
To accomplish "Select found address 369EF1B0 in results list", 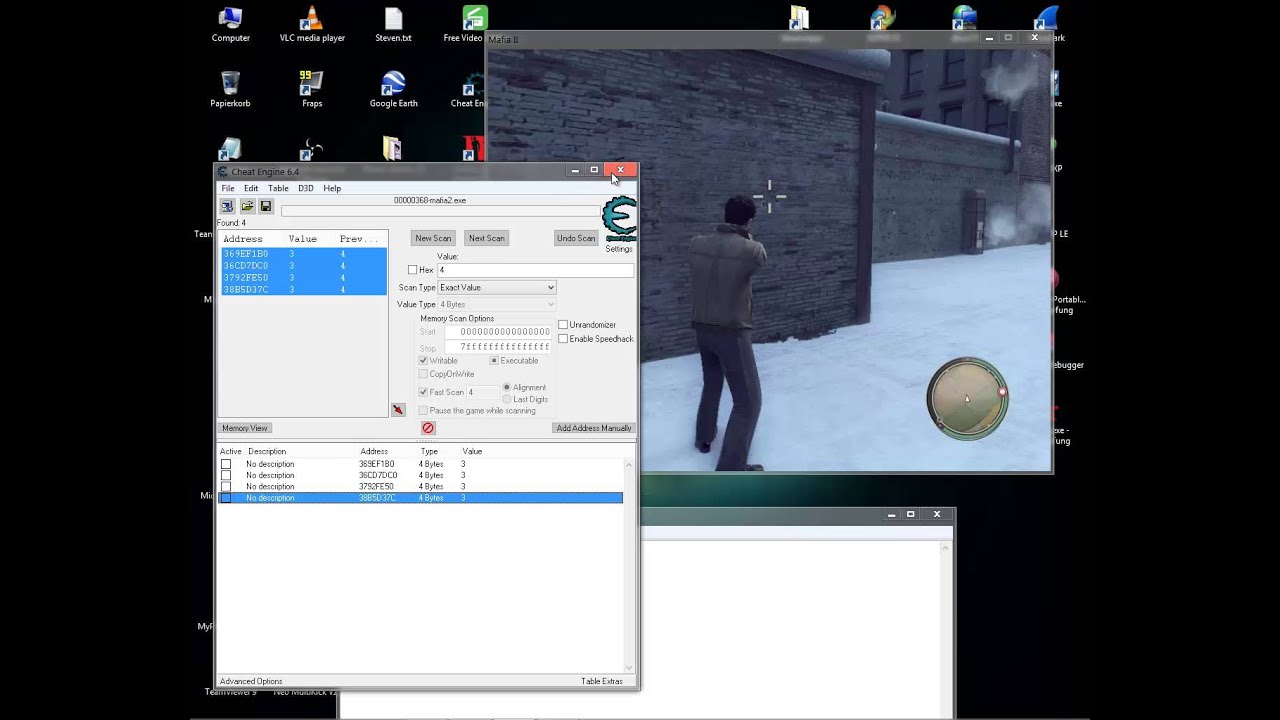I will pyautogui.click(x=303, y=254).
